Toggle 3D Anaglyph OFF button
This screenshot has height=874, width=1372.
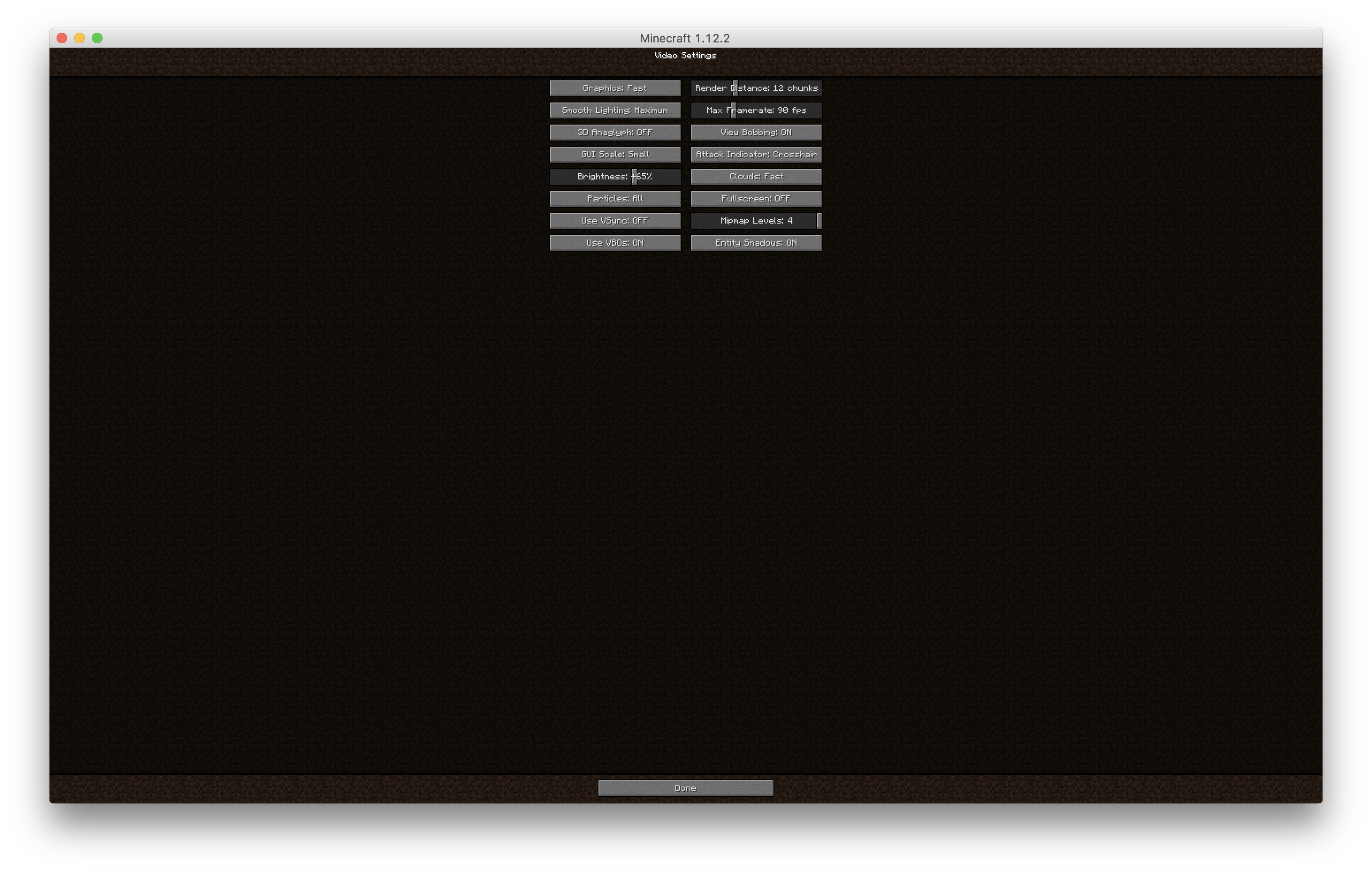pos(614,132)
